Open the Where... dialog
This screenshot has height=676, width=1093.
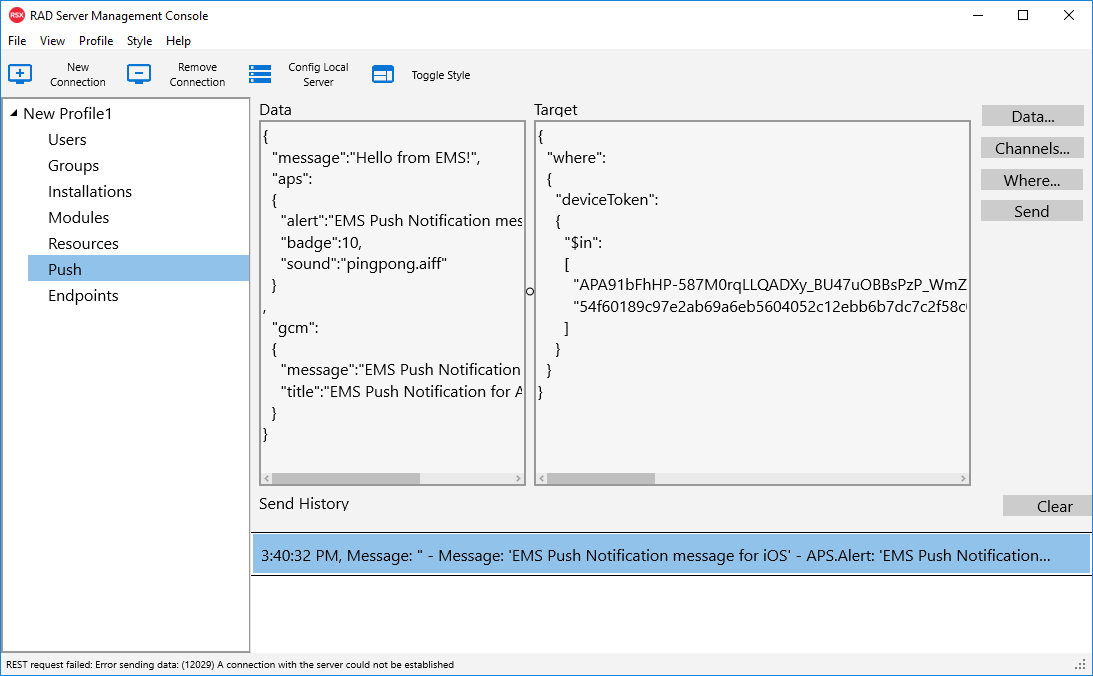click(1031, 180)
